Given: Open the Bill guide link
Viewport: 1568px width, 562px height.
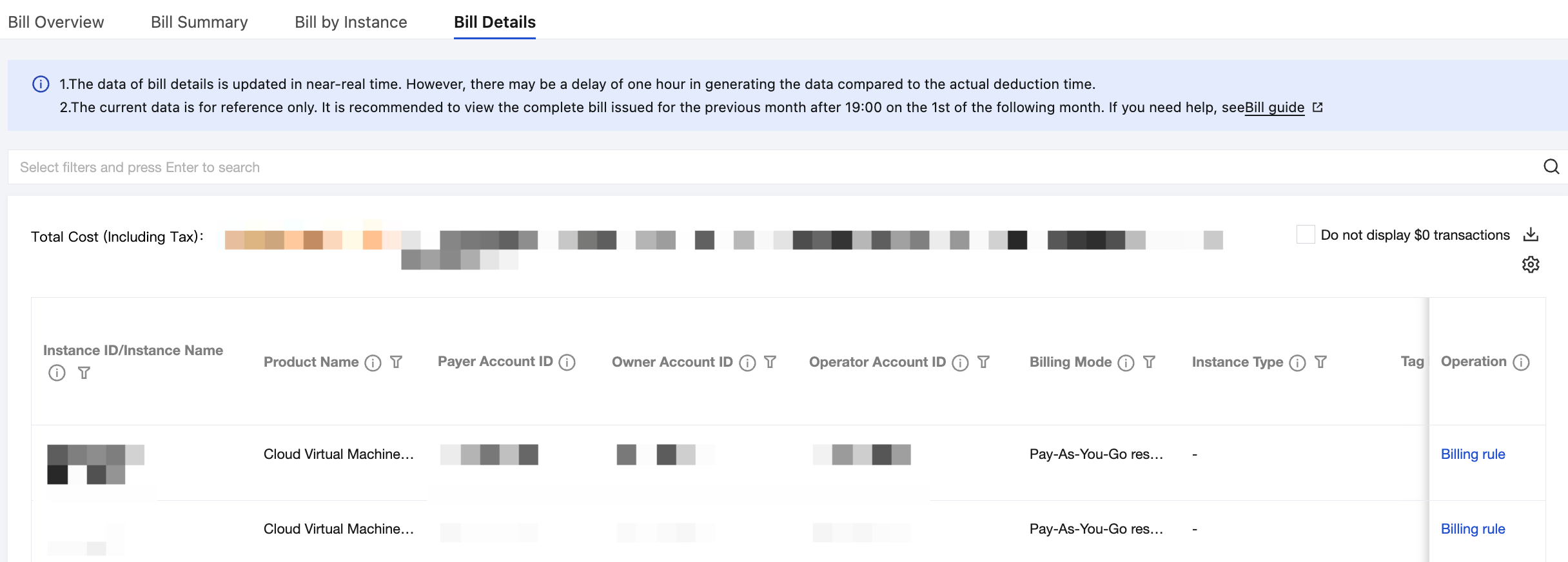Looking at the screenshot, I should pyautogui.click(x=1275, y=108).
